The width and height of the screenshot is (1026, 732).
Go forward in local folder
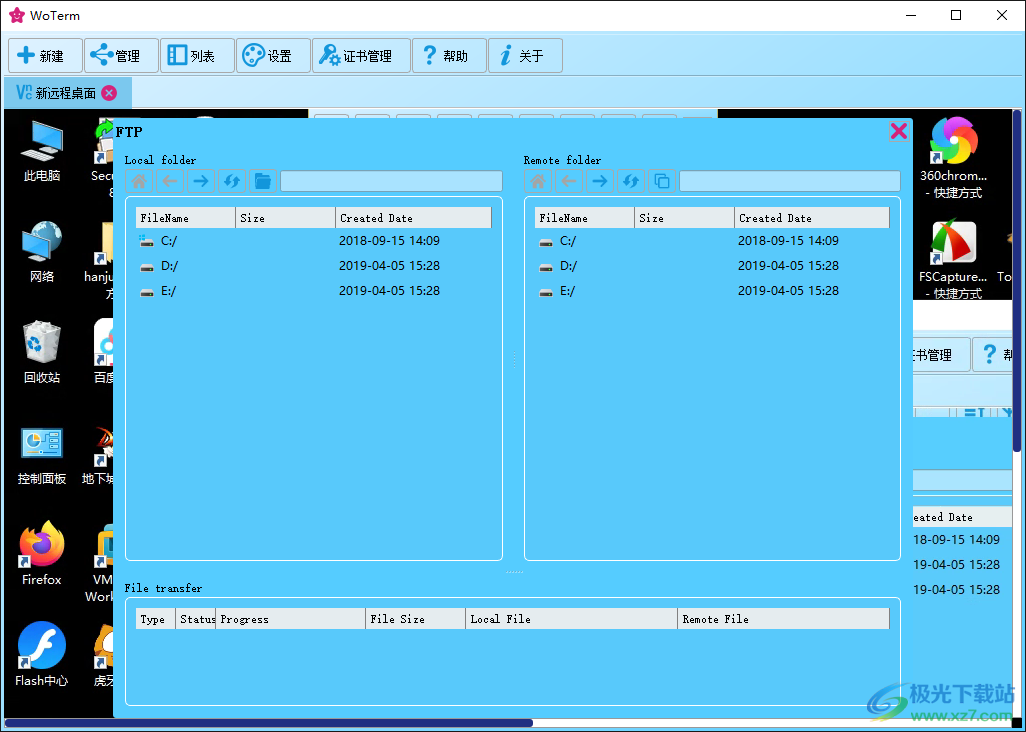201,181
